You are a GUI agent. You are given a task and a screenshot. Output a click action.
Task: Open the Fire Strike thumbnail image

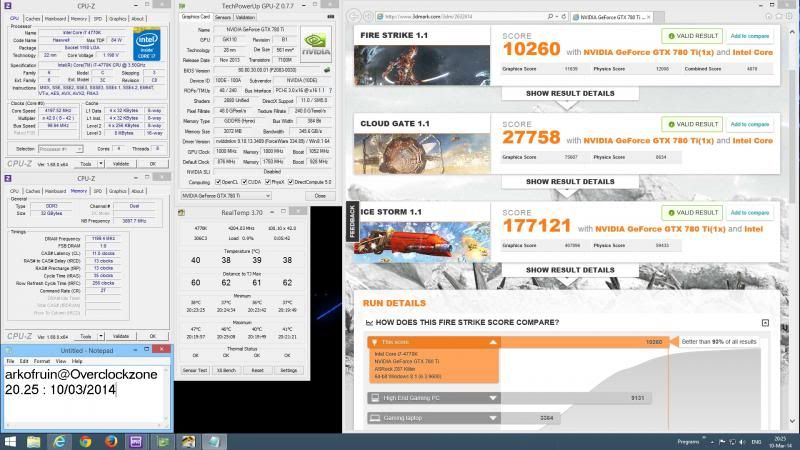click(x=422, y=65)
